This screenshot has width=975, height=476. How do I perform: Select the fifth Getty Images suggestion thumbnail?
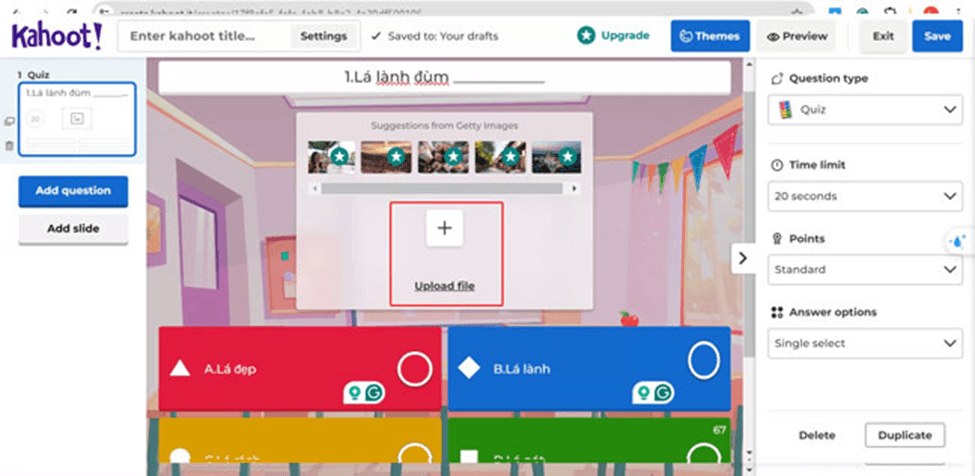pyautogui.click(x=557, y=157)
